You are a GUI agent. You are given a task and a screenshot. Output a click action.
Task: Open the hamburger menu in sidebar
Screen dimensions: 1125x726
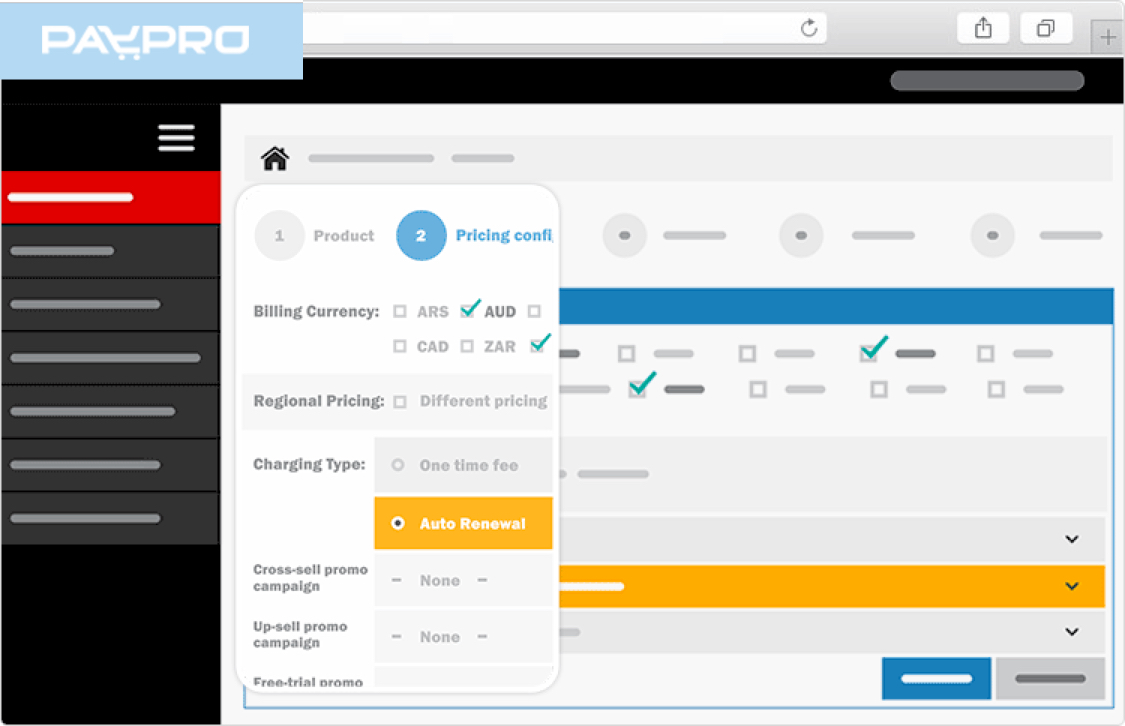[176, 138]
